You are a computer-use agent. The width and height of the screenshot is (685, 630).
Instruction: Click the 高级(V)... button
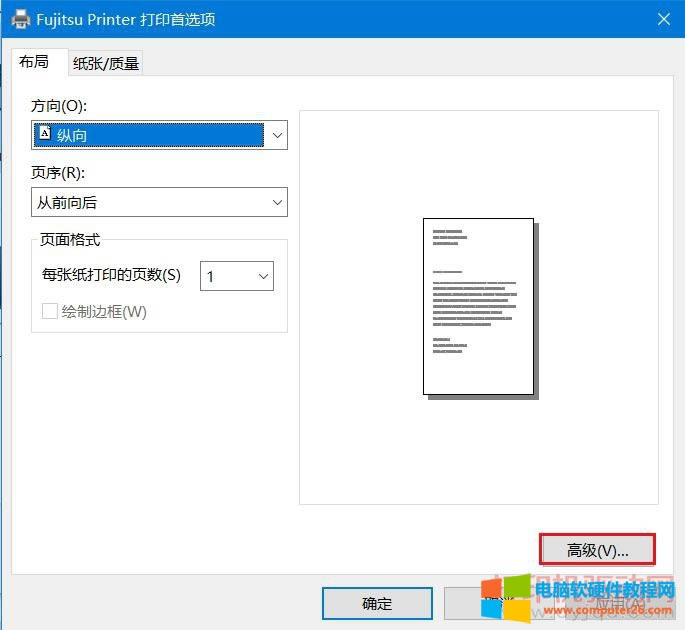(597, 550)
